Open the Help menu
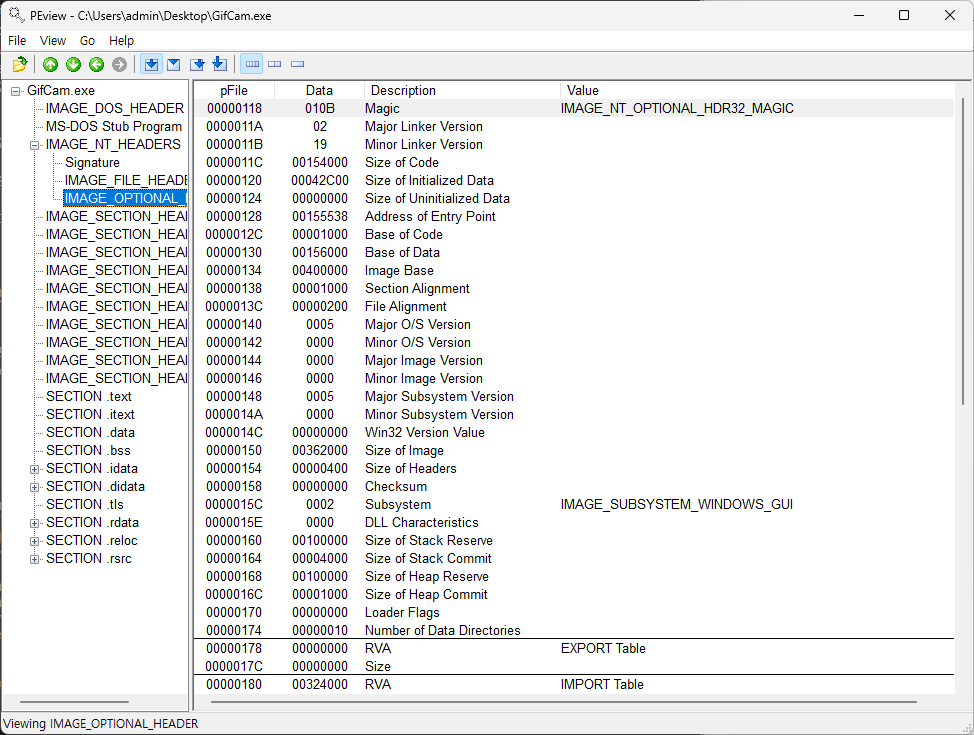Screen dimensions: 974x735 121,41
